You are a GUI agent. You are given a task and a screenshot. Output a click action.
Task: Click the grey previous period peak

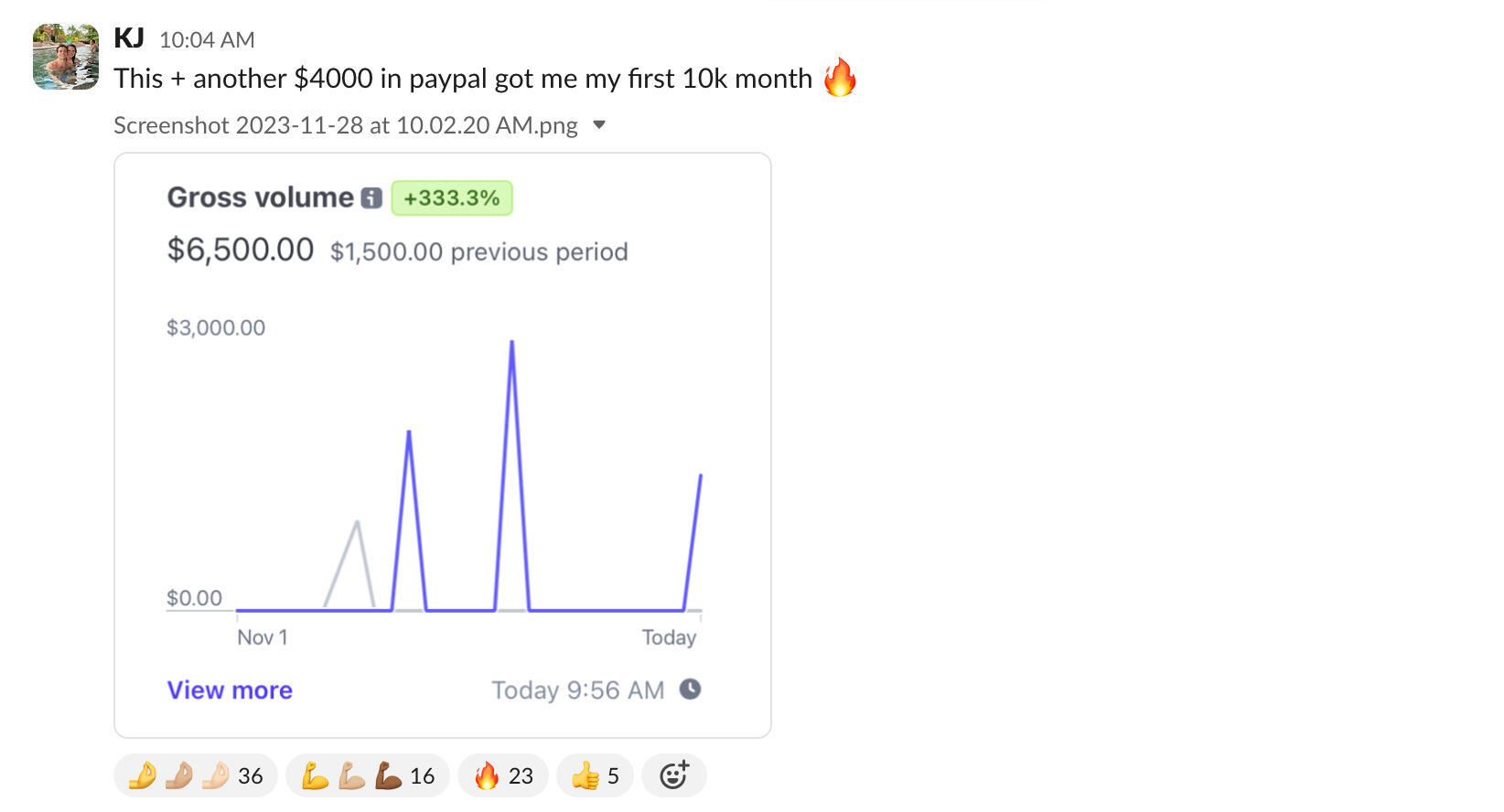point(357,524)
